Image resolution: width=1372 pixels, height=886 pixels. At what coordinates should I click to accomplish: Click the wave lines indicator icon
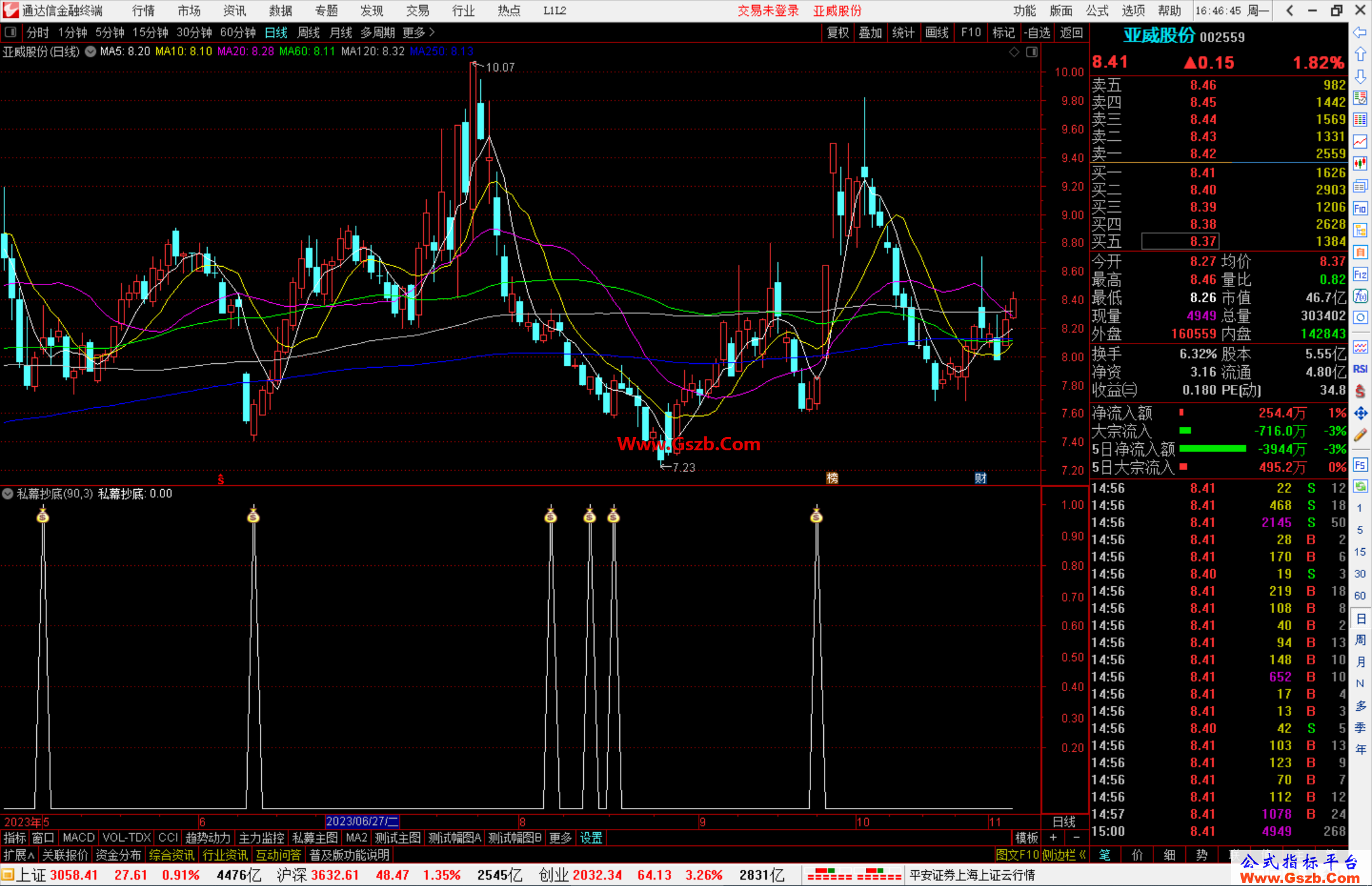coord(1360,347)
